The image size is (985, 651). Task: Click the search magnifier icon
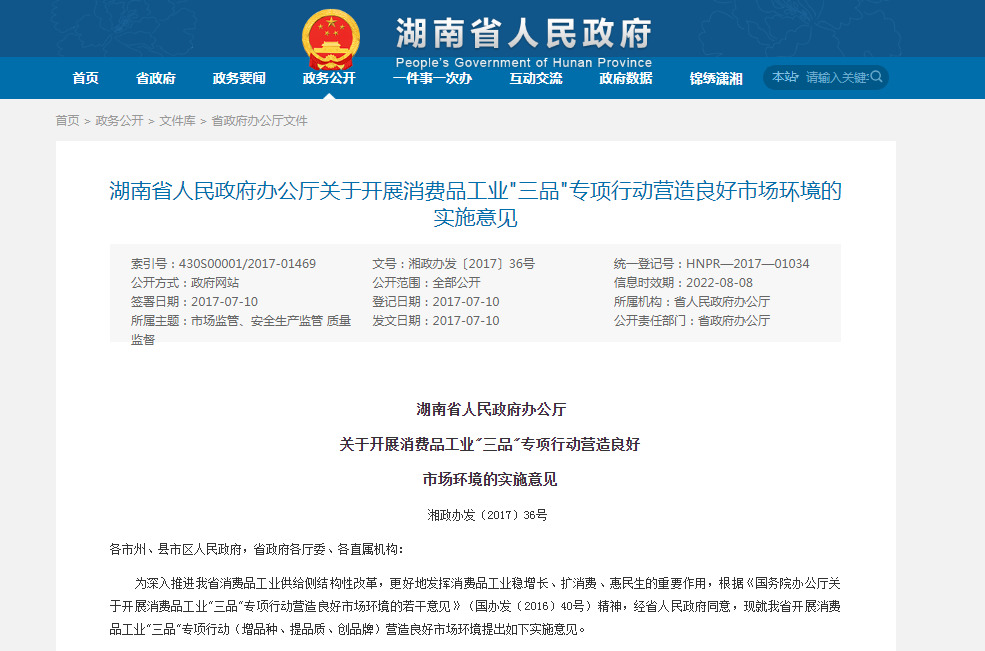(x=876, y=77)
